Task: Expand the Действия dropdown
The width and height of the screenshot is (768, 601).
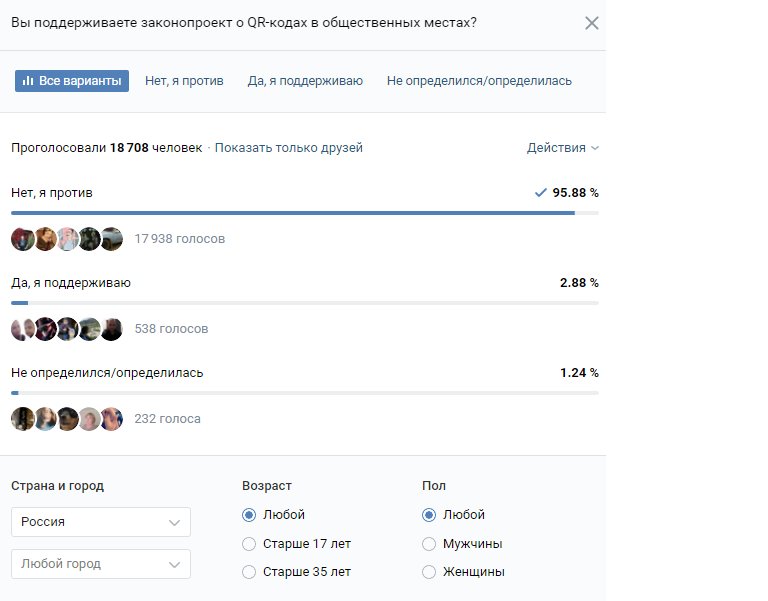Action: click(563, 148)
